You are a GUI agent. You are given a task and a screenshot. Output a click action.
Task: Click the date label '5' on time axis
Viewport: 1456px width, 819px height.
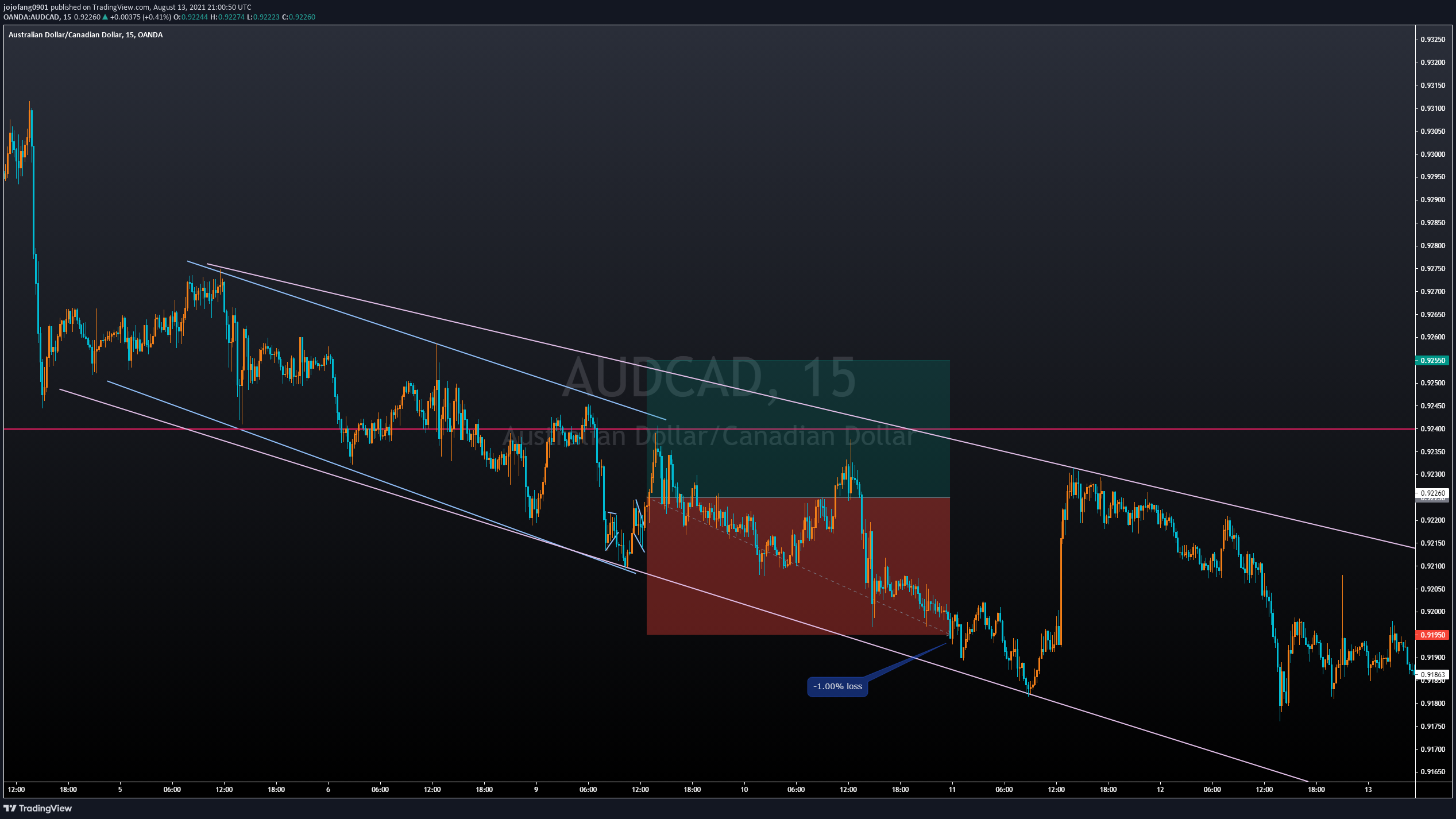(x=120, y=790)
